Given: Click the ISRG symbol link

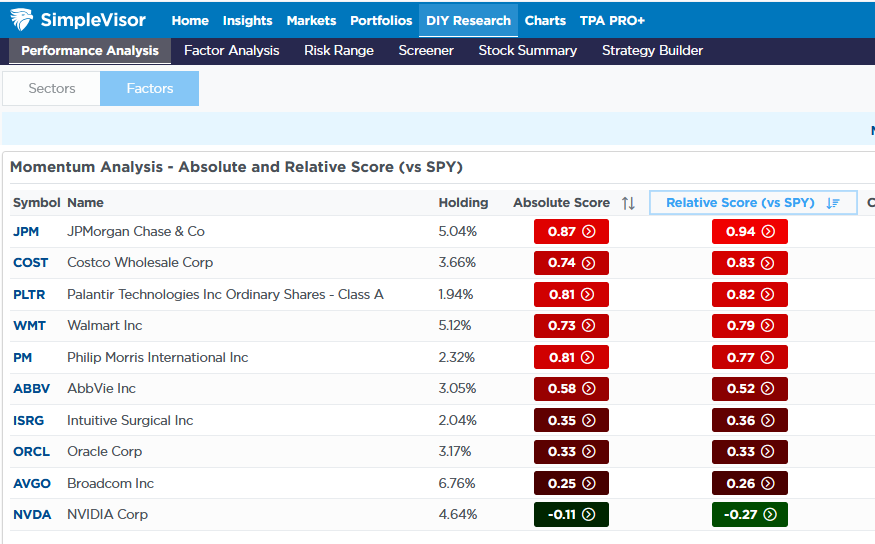Looking at the screenshot, I should pyautogui.click(x=28, y=421).
